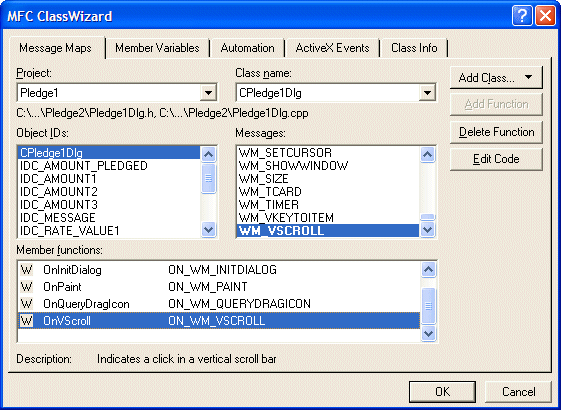Expand the Project dropdown arrow
This screenshot has height=410, width=561.
pos(208,93)
